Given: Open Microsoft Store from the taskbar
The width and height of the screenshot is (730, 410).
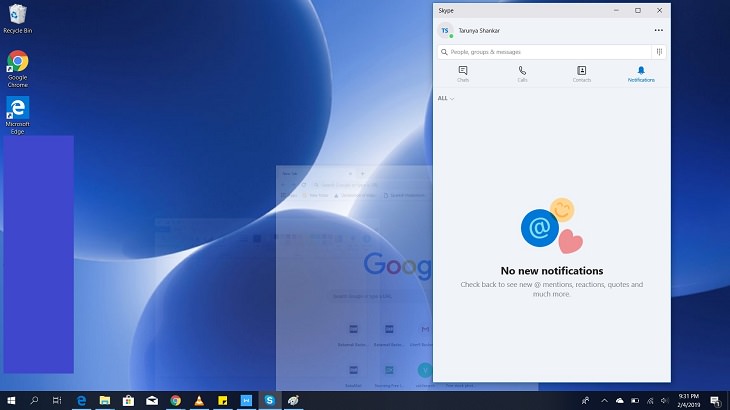Looking at the screenshot, I should [128, 400].
